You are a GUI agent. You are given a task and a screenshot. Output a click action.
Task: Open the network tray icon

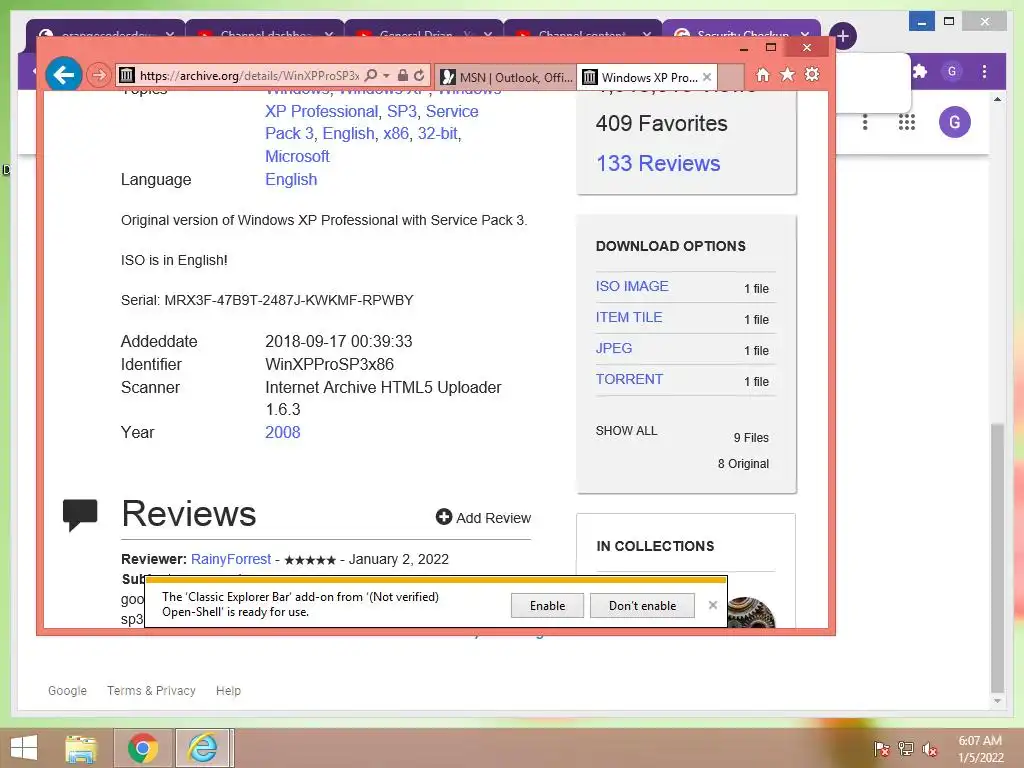point(906,749)
